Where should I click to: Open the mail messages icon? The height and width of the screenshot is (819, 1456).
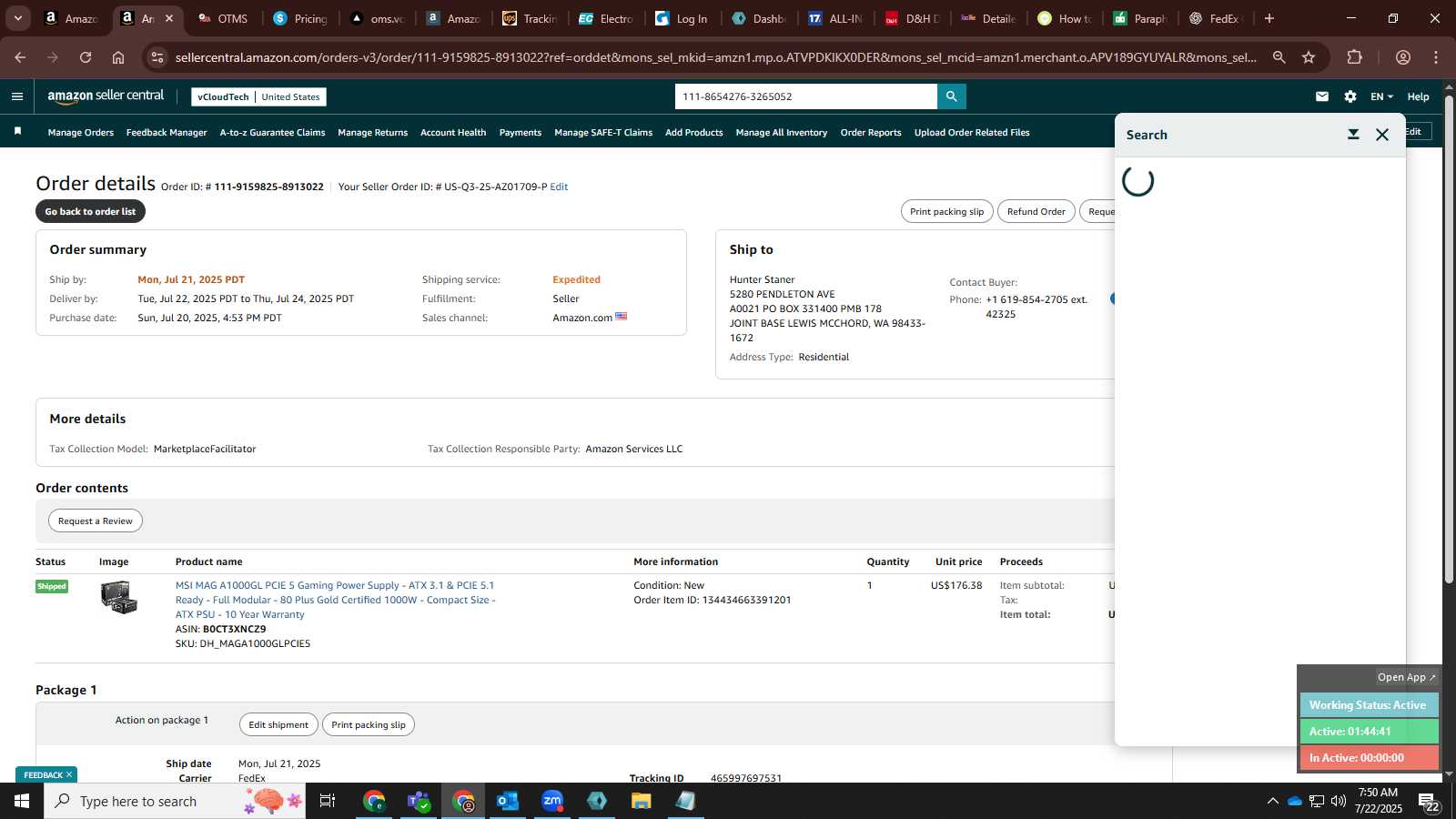coord(1322,96)
